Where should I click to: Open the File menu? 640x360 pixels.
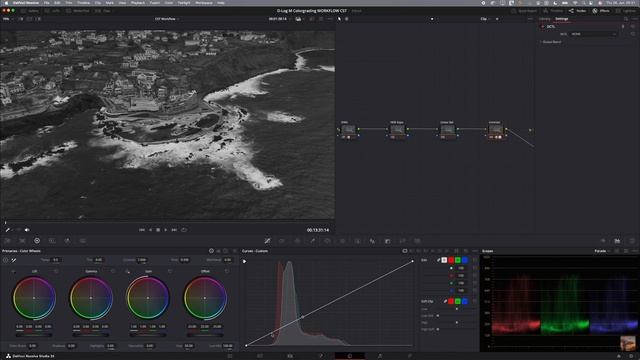click(47, 3)
